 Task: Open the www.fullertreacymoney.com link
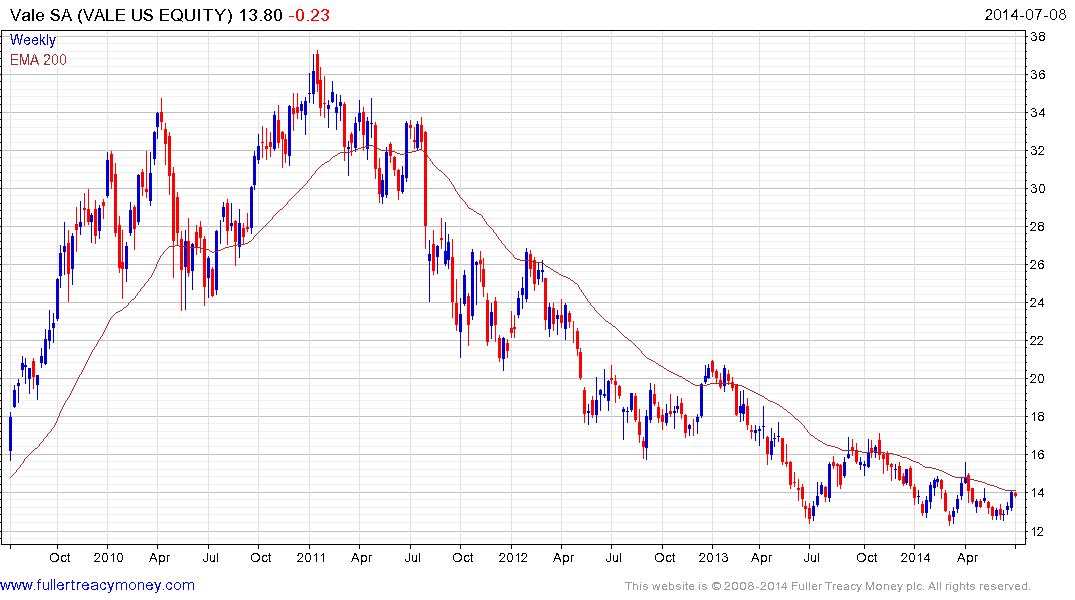coord(97,585)
